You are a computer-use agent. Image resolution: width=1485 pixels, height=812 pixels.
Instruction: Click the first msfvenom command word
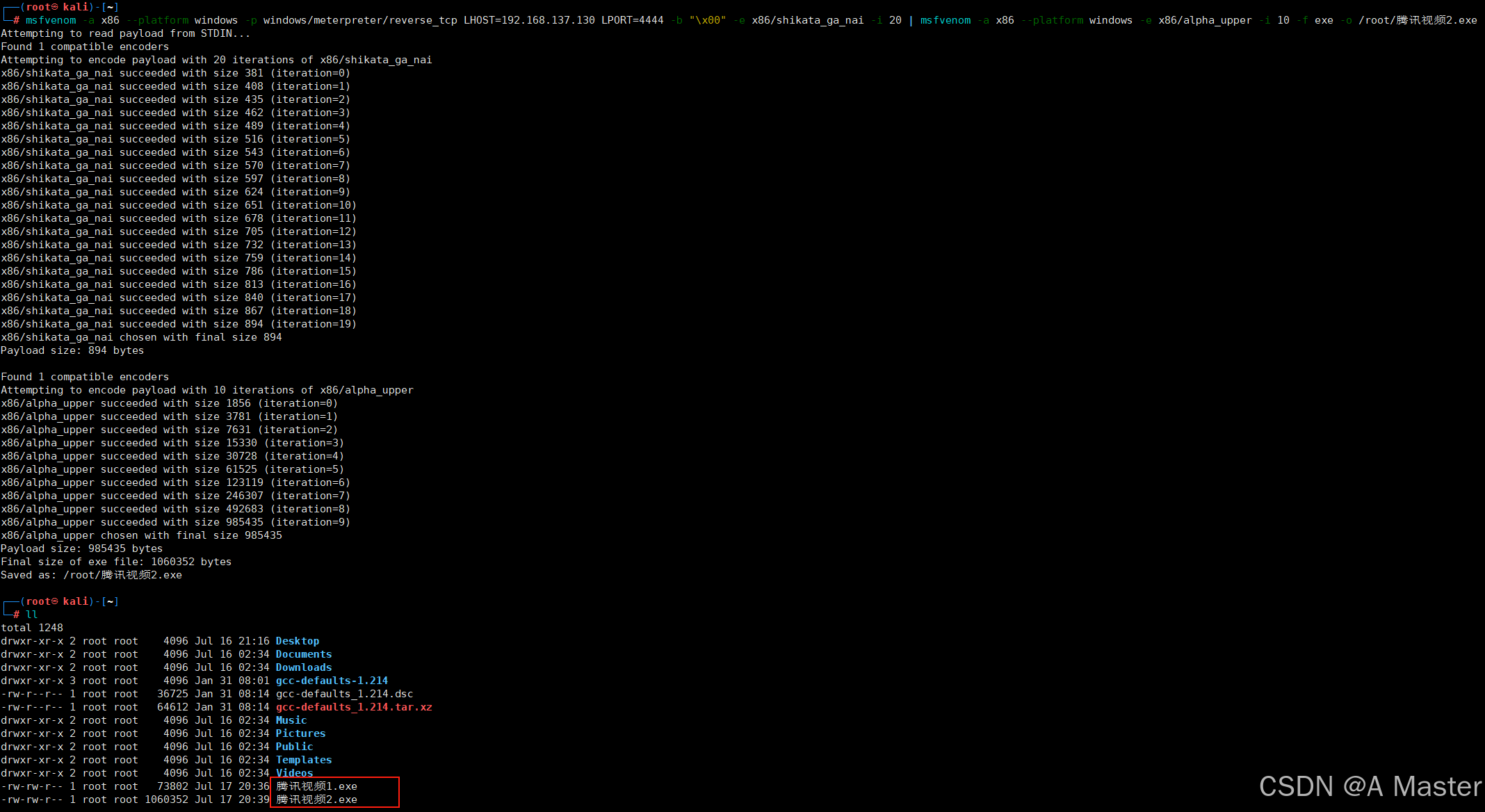point(51,20)
